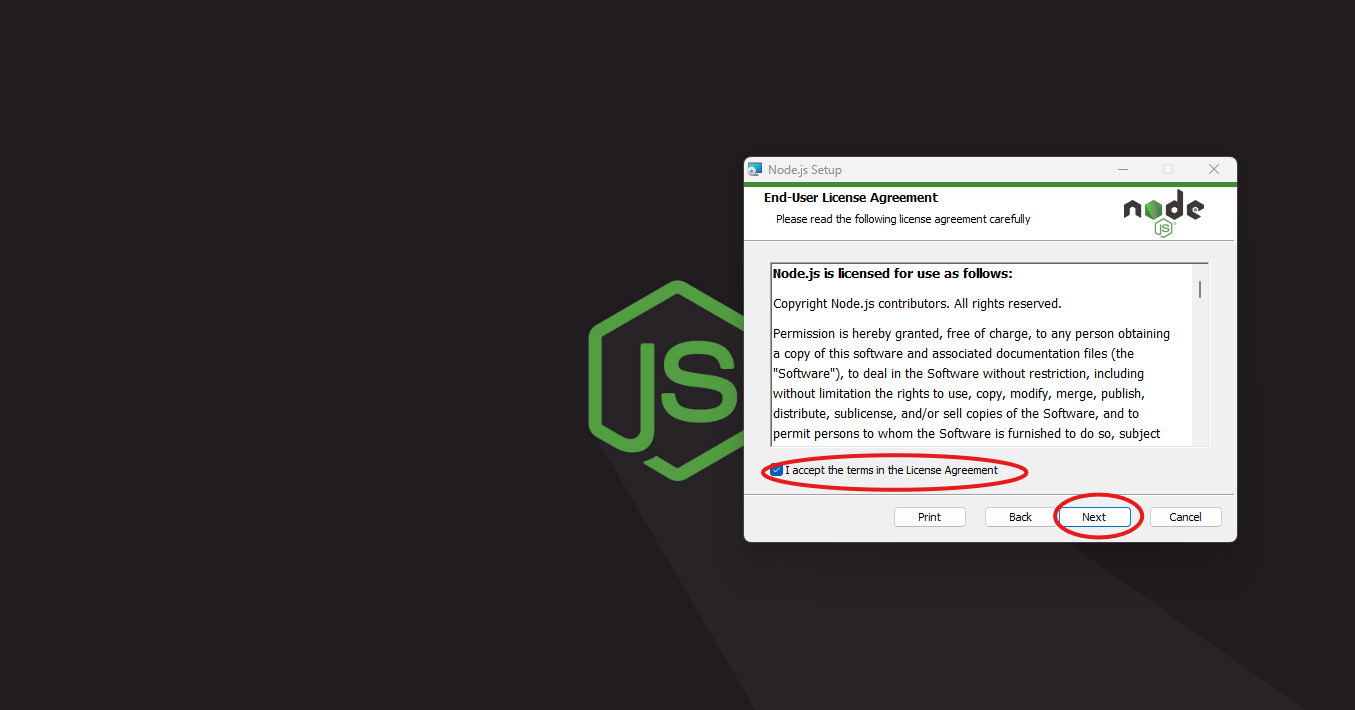The height and width of the screenshot is (710, 1355).
Task: Click the Node.js Setup installer title bar icon
Action: click(x=755, y=170)
